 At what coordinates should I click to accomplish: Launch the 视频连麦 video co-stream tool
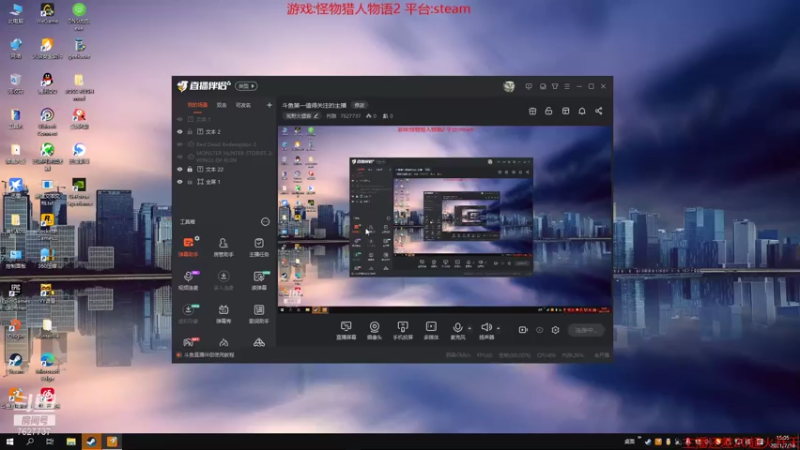tap(188, 280)
